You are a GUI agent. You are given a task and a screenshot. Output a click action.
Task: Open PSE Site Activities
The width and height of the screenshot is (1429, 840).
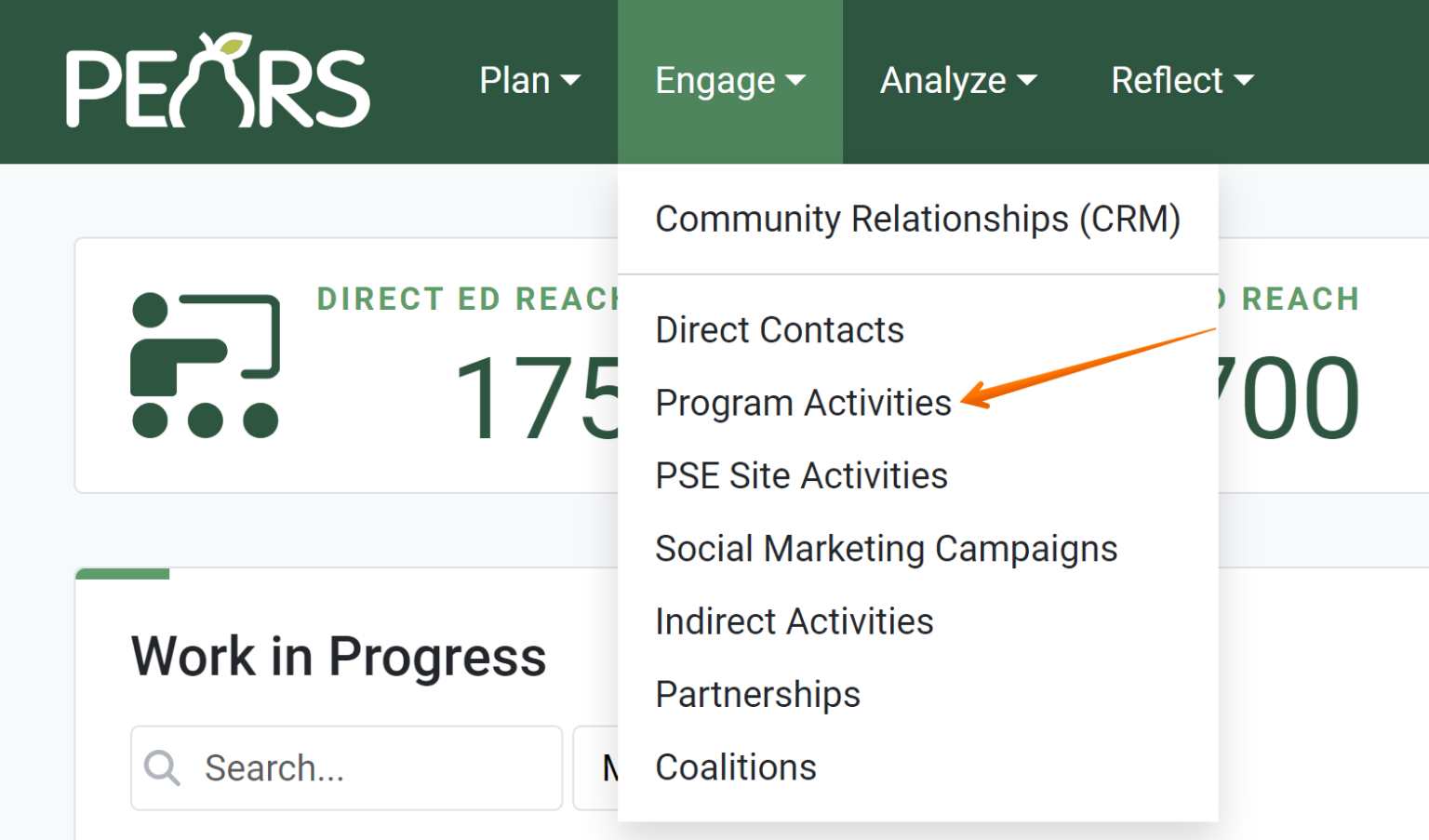[801, 475]
